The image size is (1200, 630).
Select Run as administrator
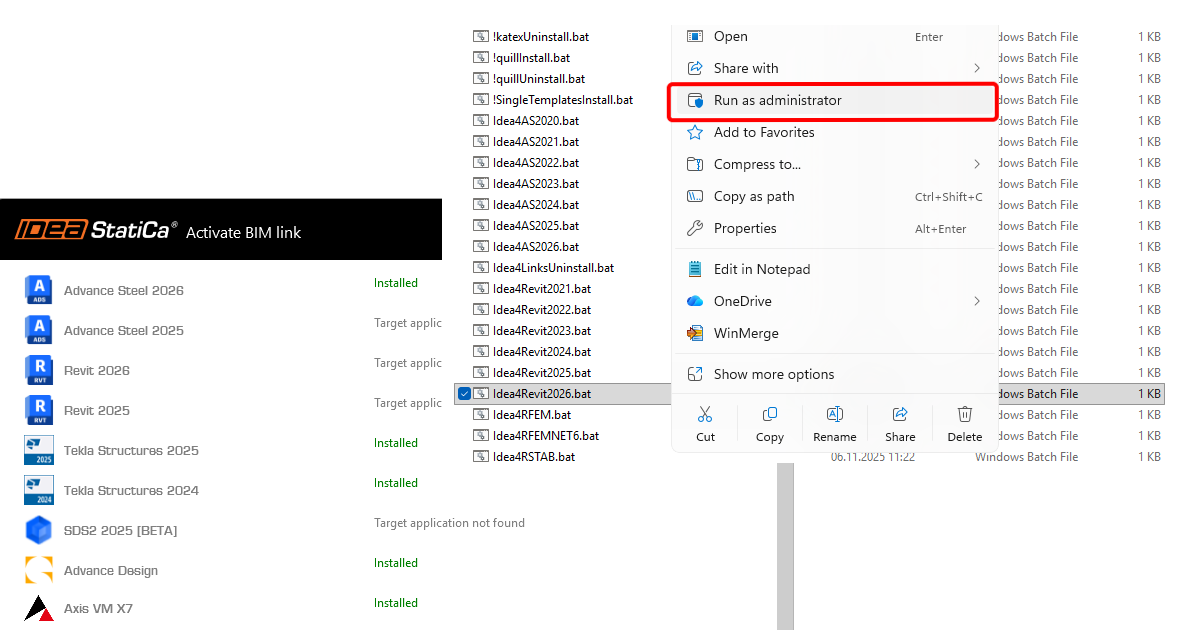[835, 100]
